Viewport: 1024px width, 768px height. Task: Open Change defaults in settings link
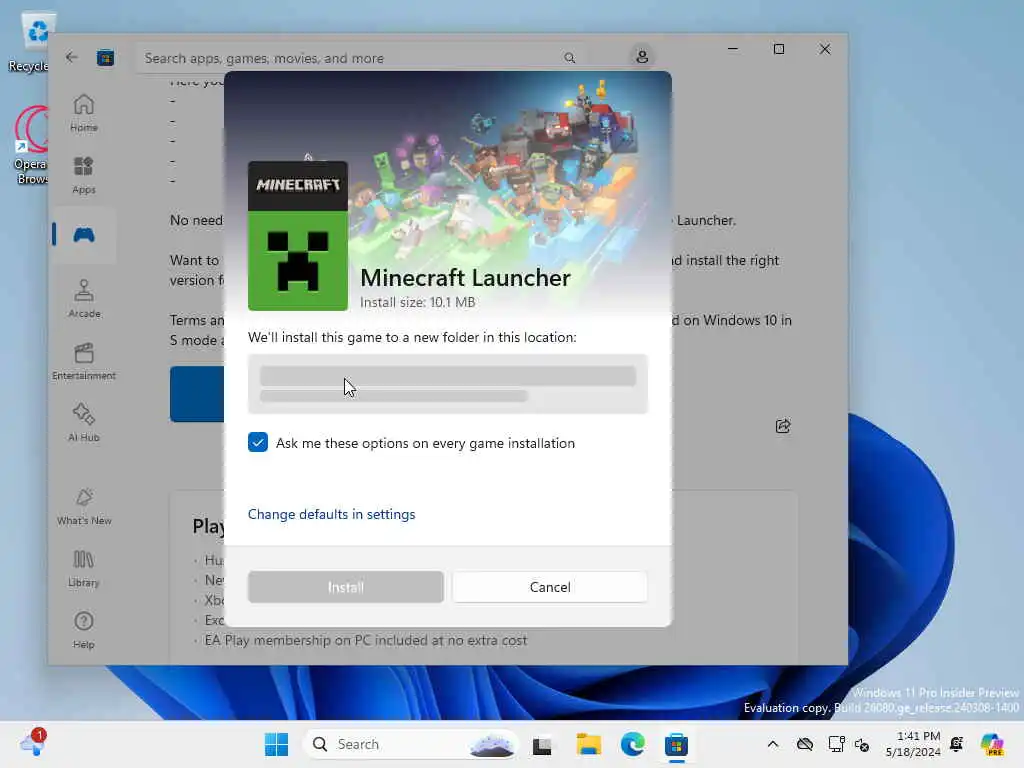(331, 514)
